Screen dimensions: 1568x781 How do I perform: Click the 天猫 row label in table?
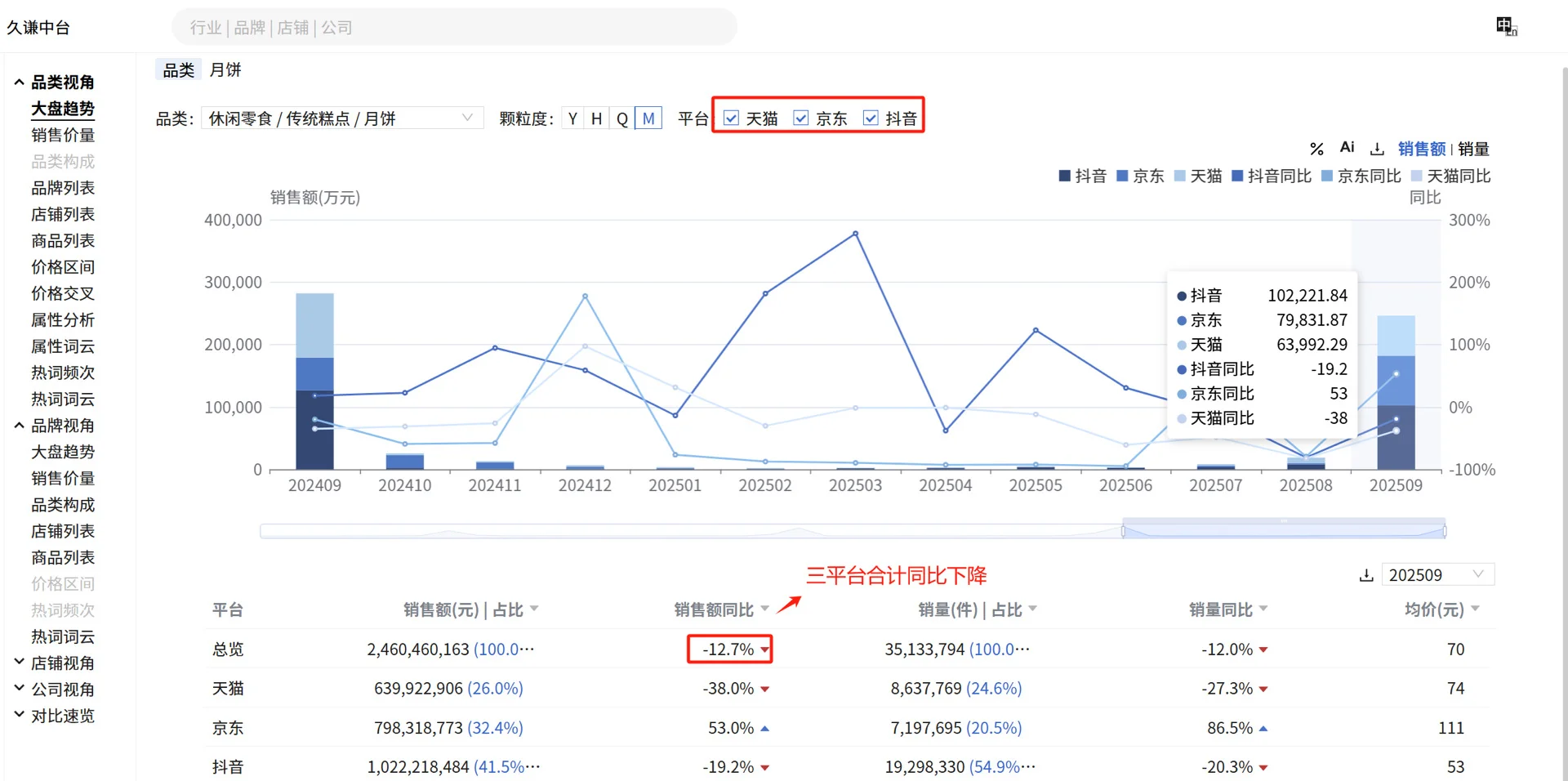[x=228, y=688]
